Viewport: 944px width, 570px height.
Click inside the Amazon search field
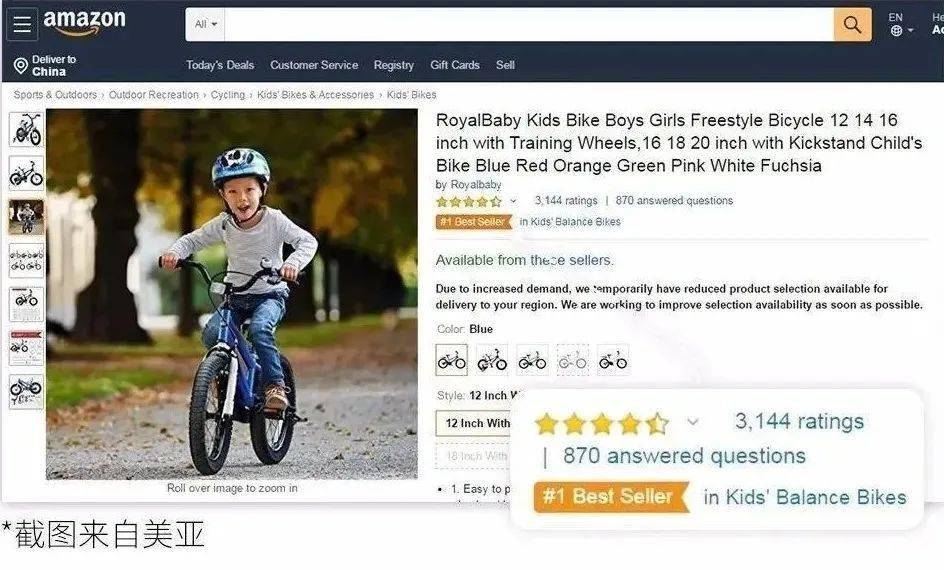click(529, 25)
